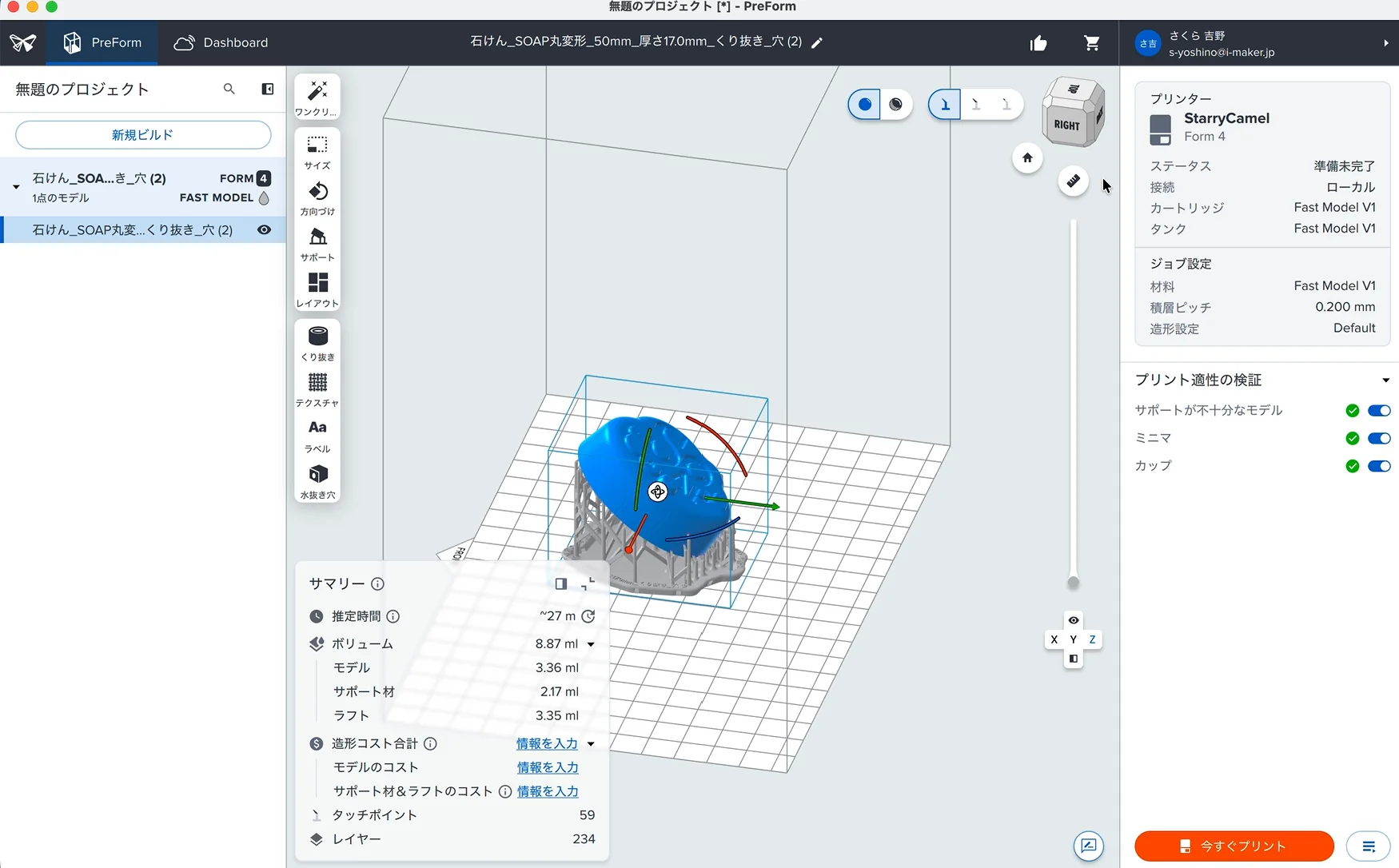The height and width of the screenshot is (868, 1399).
Task: Select the first support display mode
Action: click(945, 105)
